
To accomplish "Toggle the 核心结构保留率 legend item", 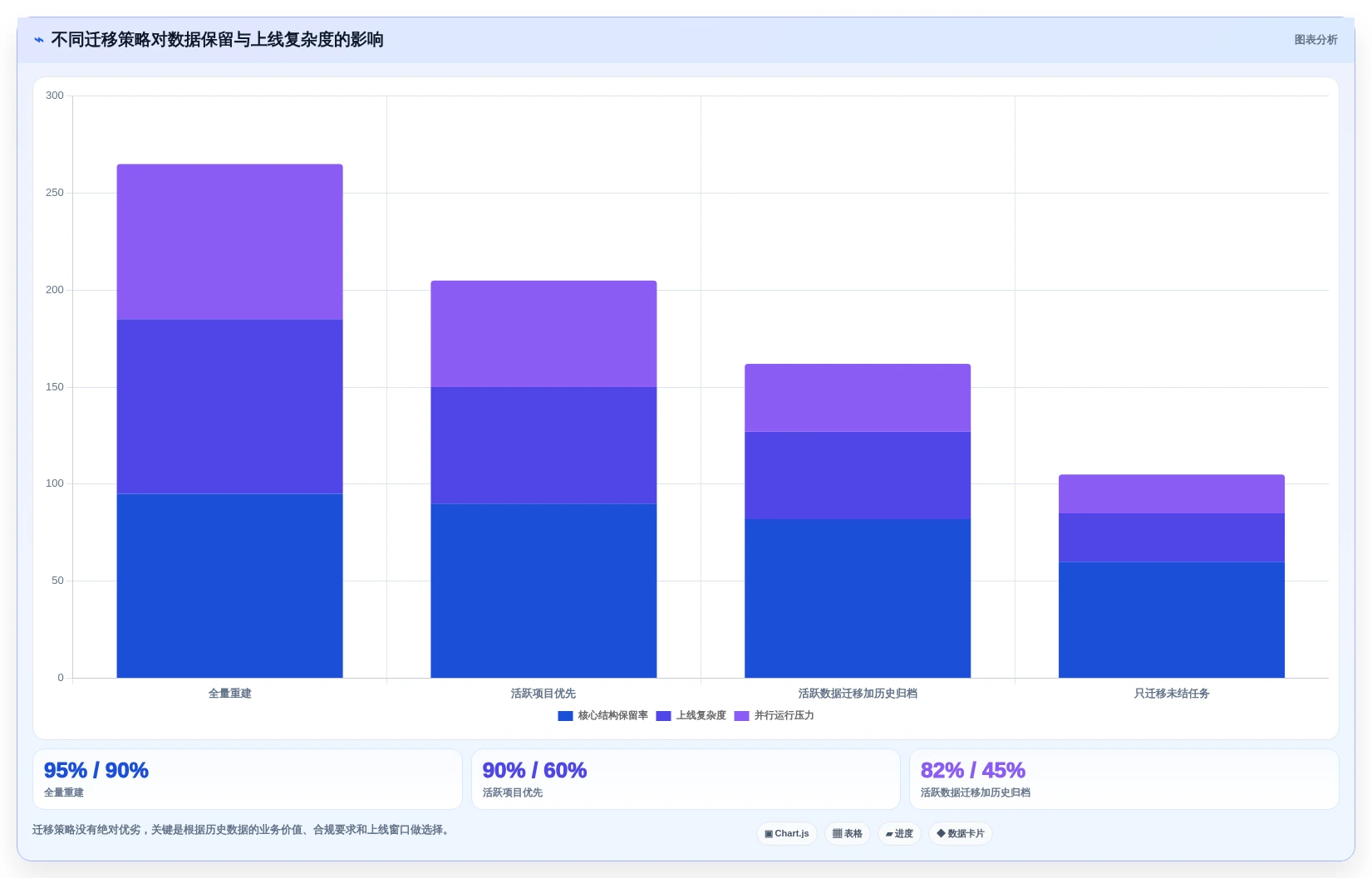I will click(602, 715).
